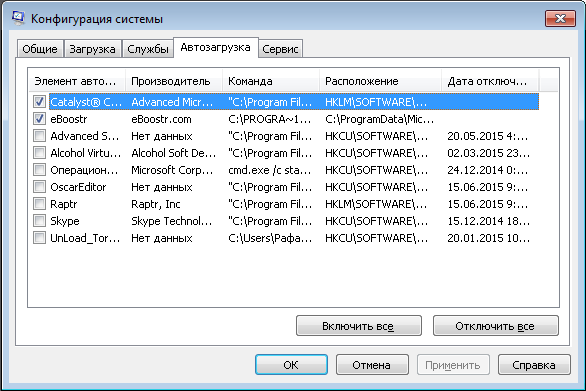The height and width of the screenshot is (391, 586).
Task: Open the Загрузка tab
Action: pos(92,49)
